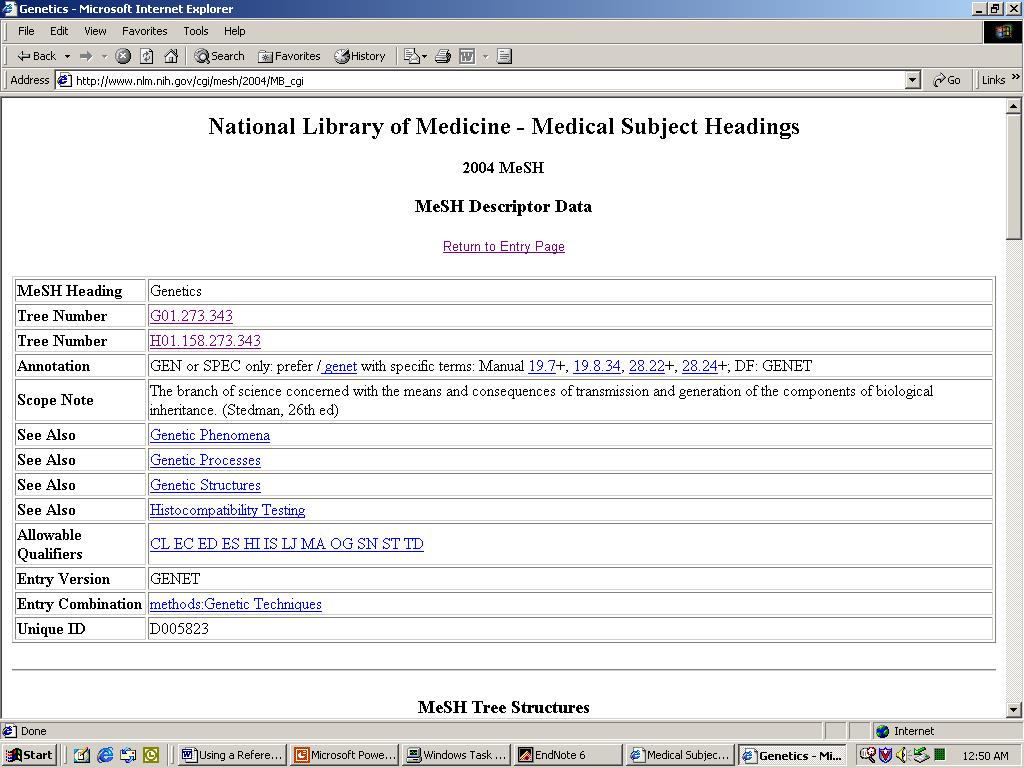Click the Go button next to address bar

pos(946,80)
